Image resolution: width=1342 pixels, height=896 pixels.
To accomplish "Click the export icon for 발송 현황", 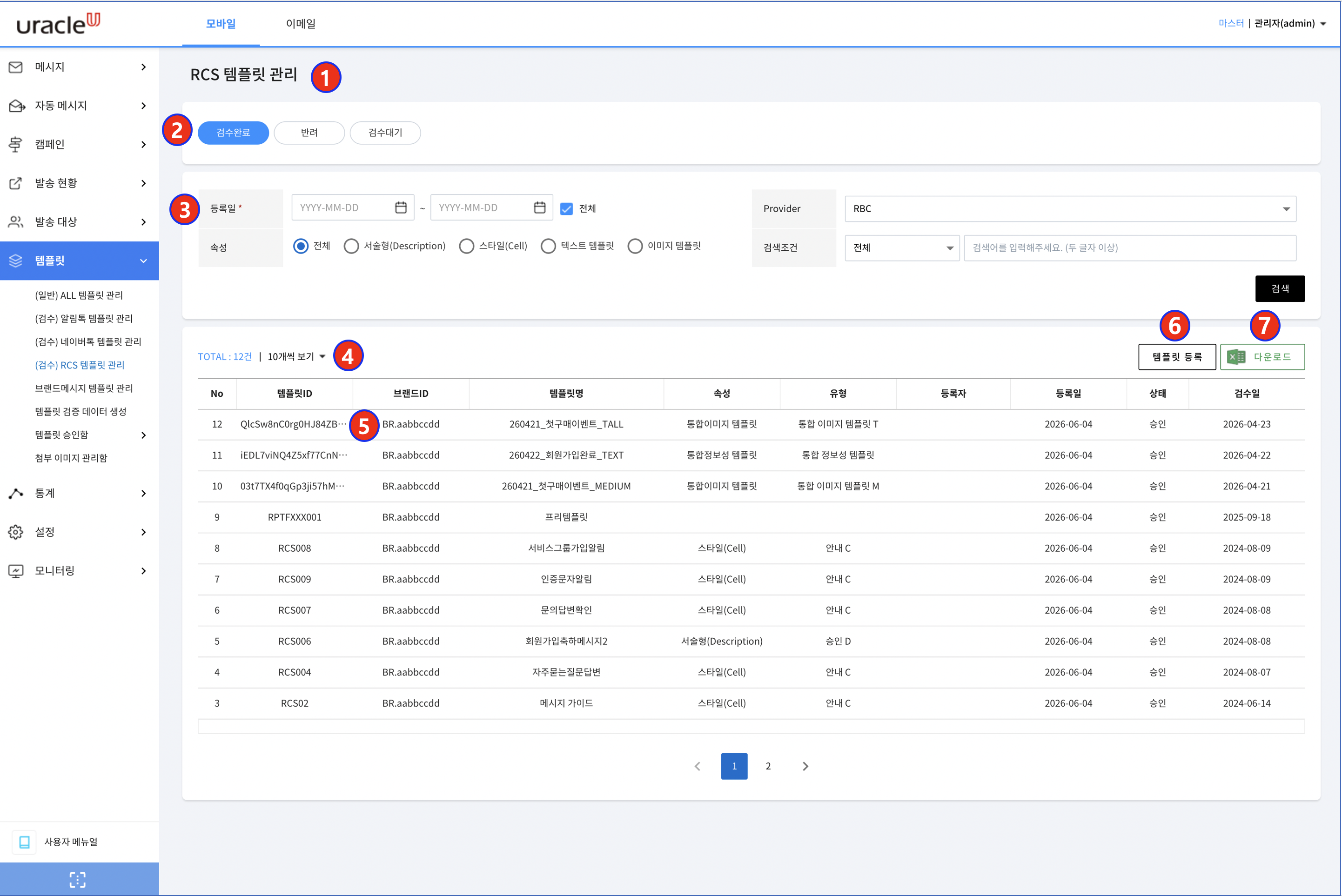I will (x=15, y=183).
